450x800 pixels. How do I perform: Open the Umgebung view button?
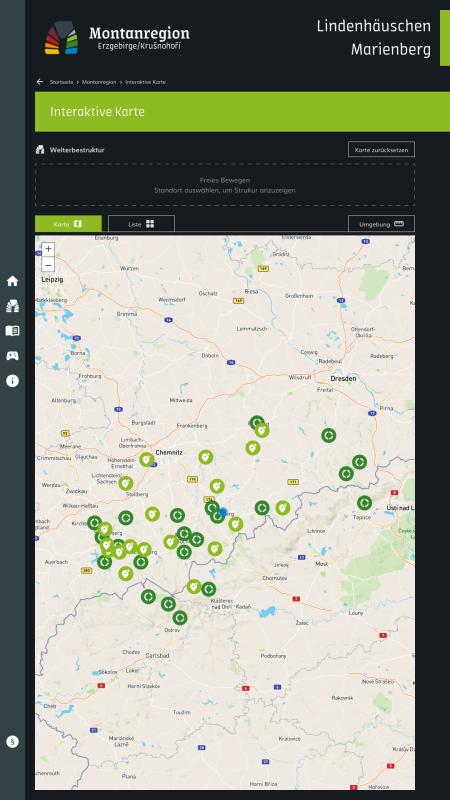tap(381, 224)
